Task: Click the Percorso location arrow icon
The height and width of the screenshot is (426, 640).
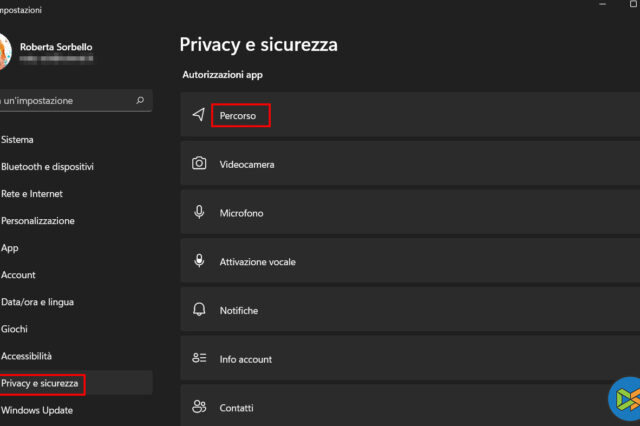Action: point(199,115)
